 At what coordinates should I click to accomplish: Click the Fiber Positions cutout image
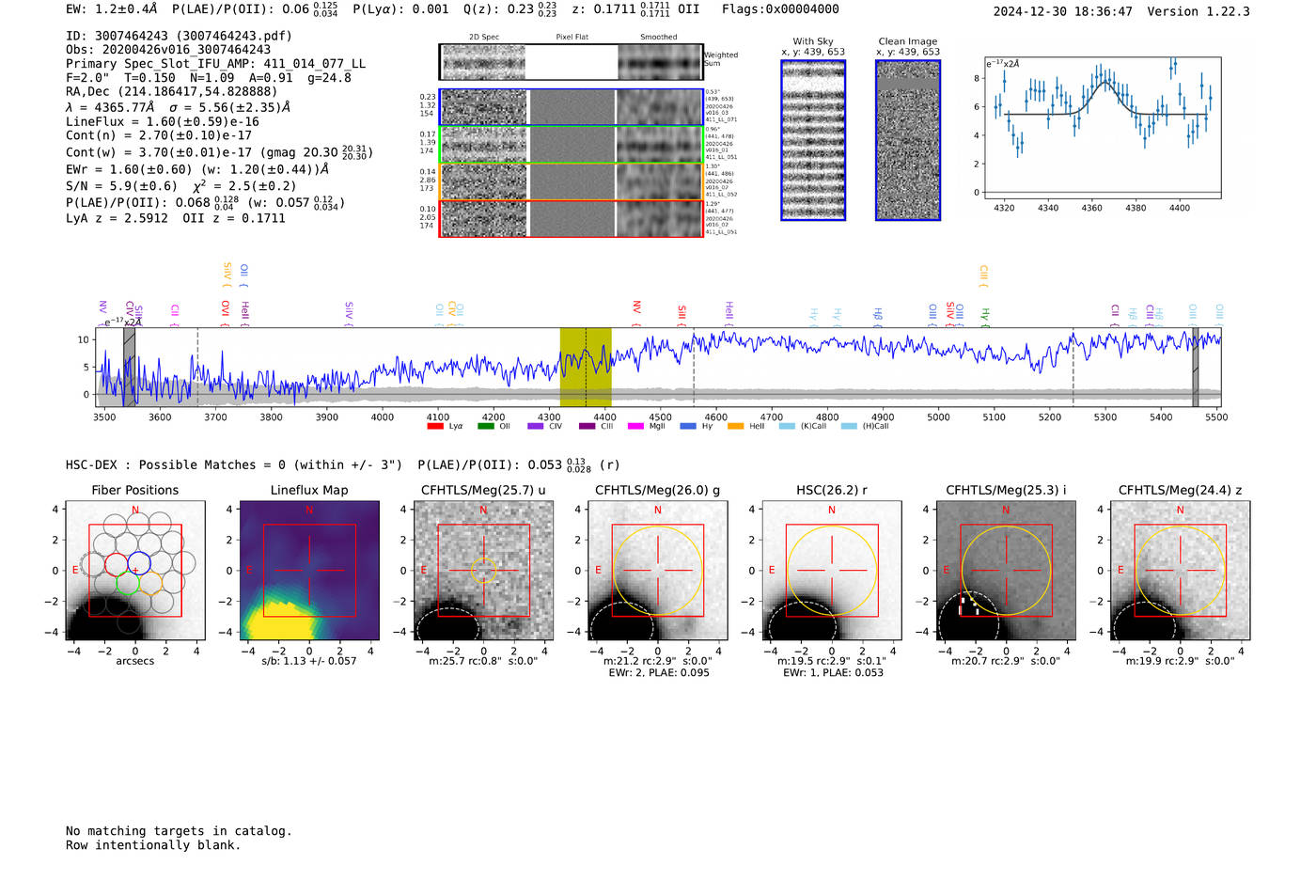click(135, 571)
